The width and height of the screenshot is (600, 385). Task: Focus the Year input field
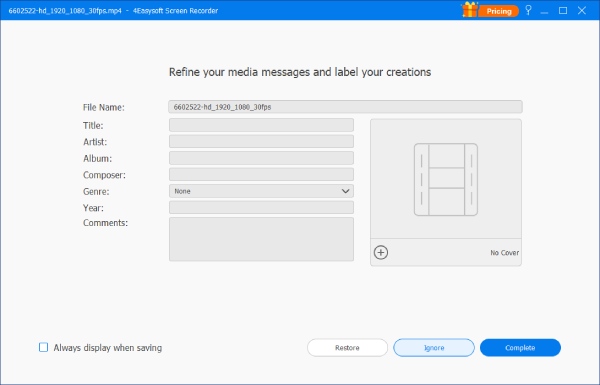coord(261,207)
